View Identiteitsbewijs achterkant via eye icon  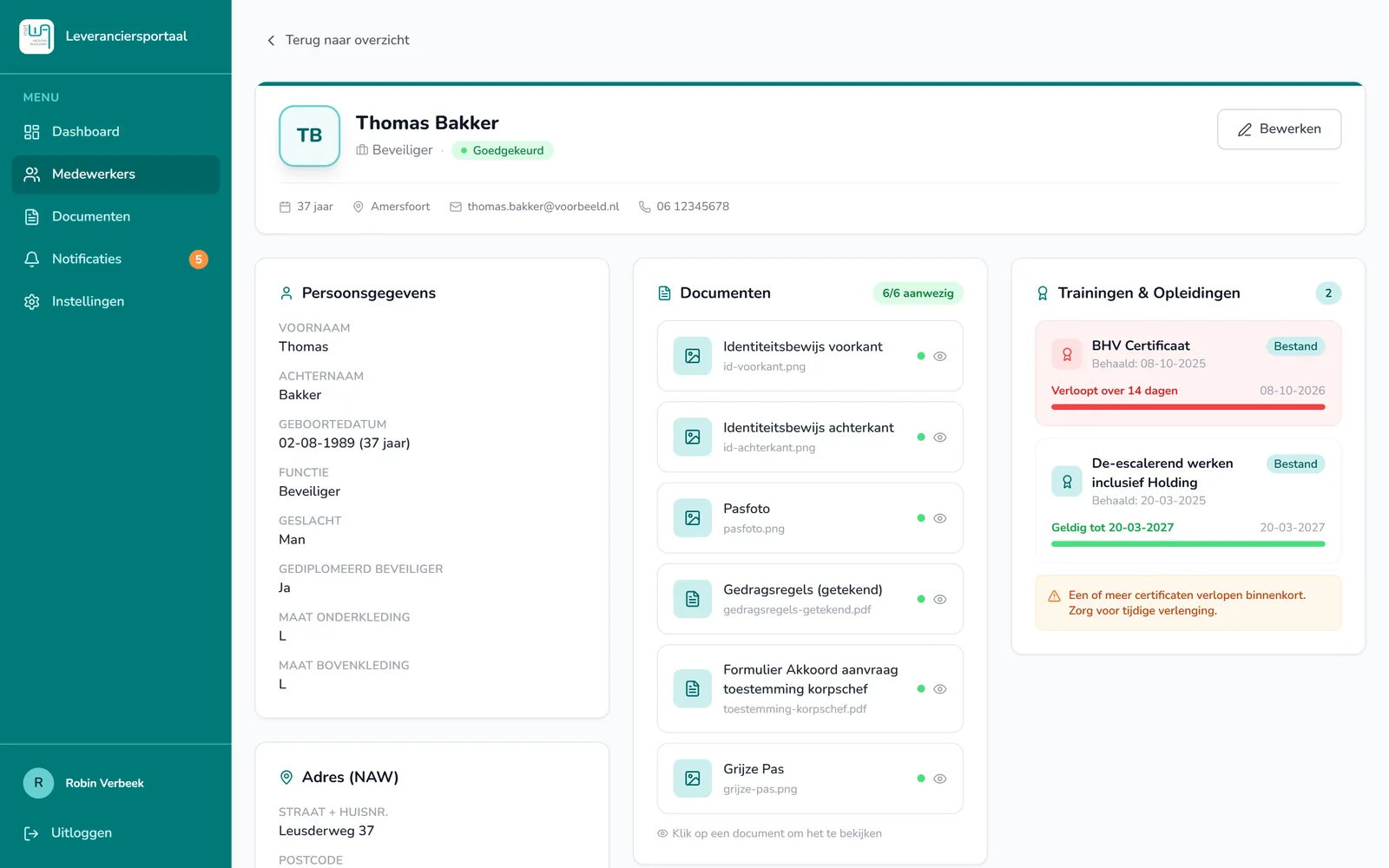click(x=939, y=437)
